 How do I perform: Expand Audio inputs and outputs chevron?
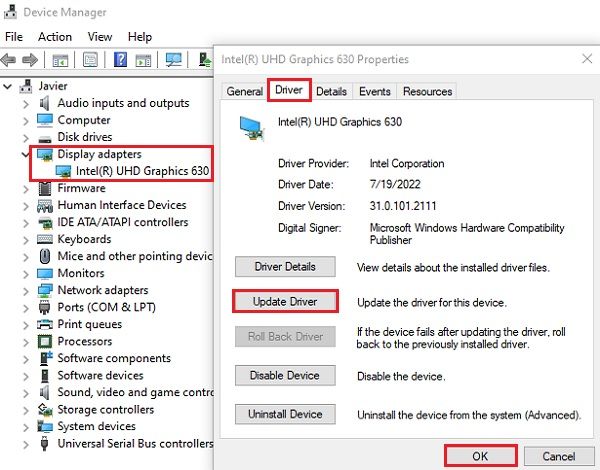point(26,104)
